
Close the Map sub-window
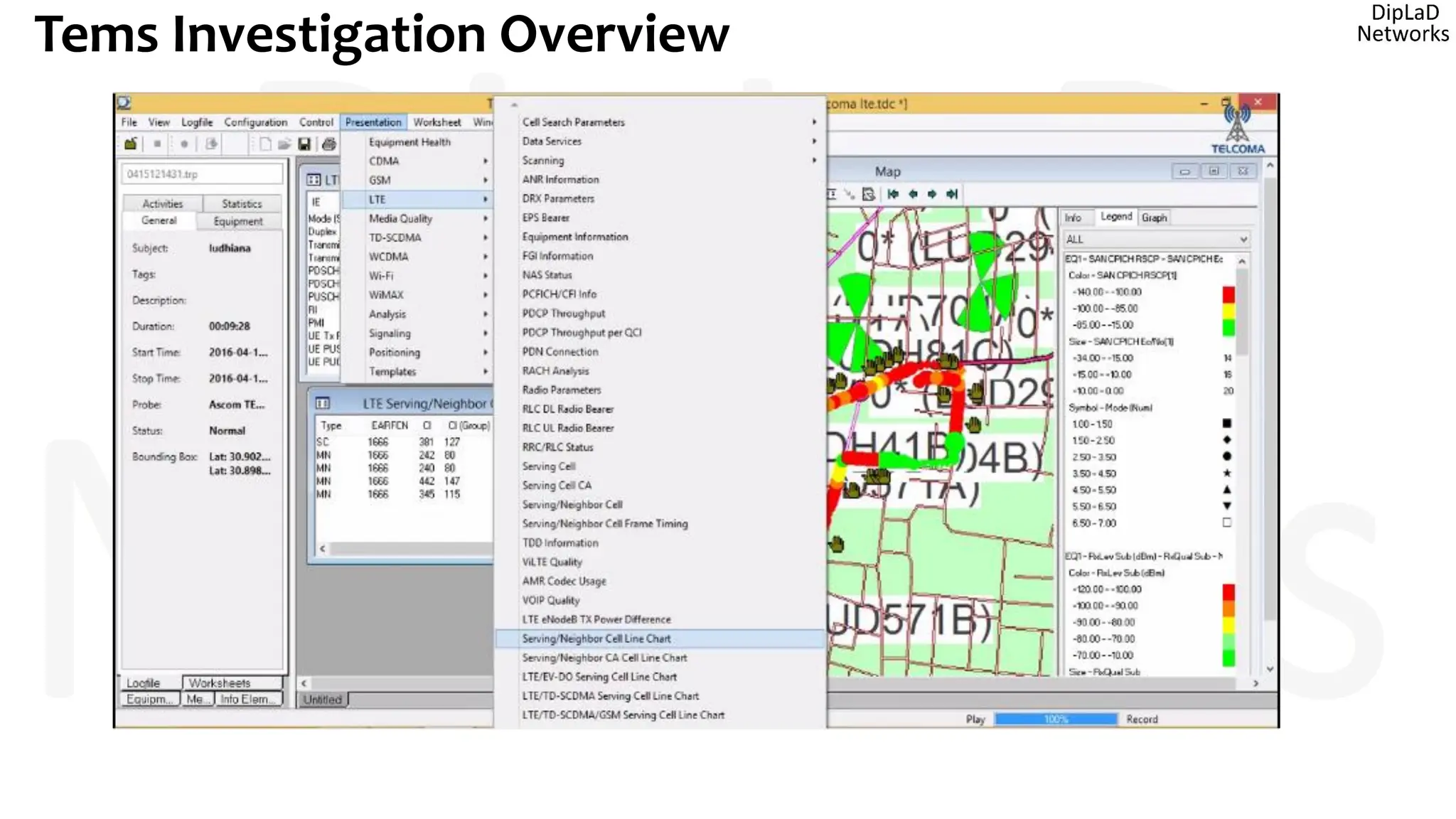pyautogui.click(x=1243, y=171)
